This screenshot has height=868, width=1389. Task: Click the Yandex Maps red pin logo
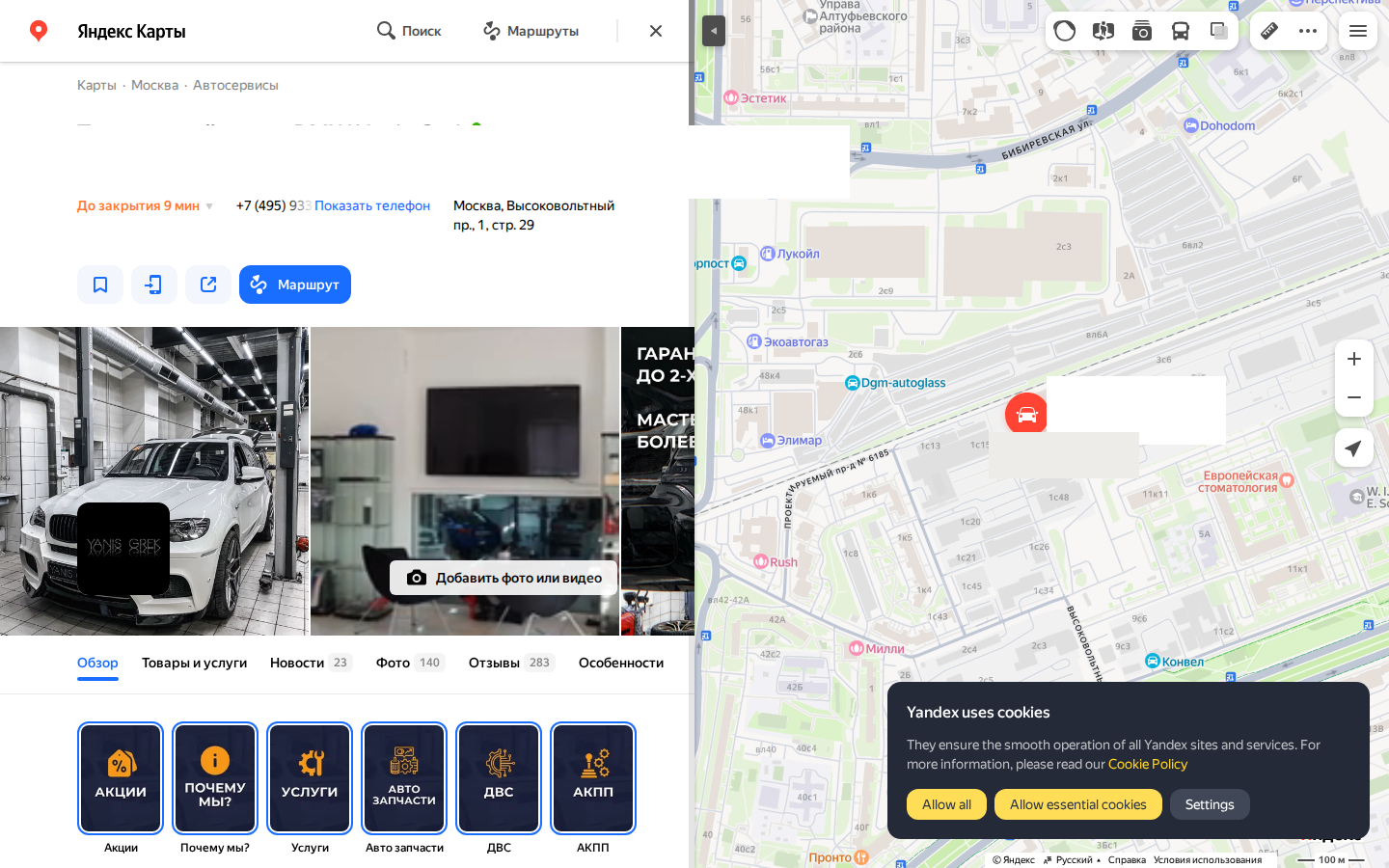point(39,31)
